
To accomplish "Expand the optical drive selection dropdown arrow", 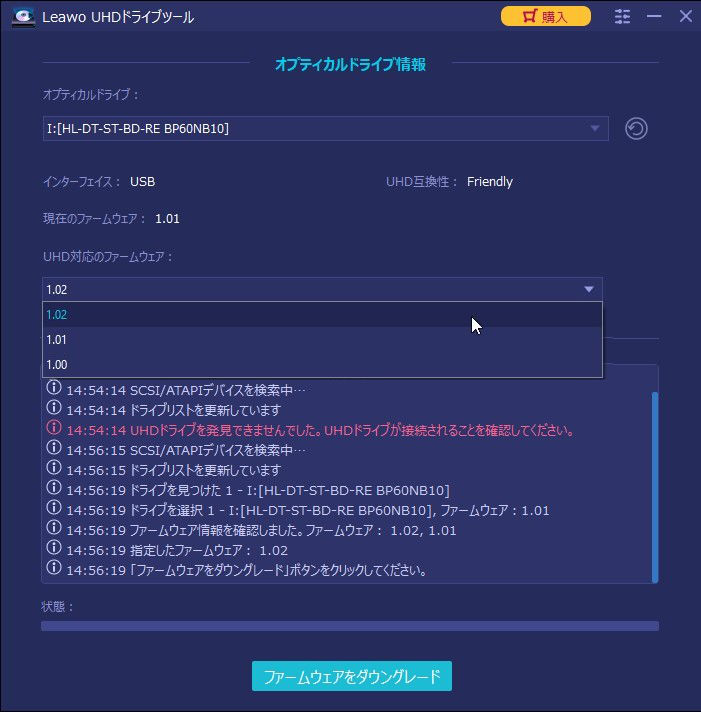I will (595, 129).
